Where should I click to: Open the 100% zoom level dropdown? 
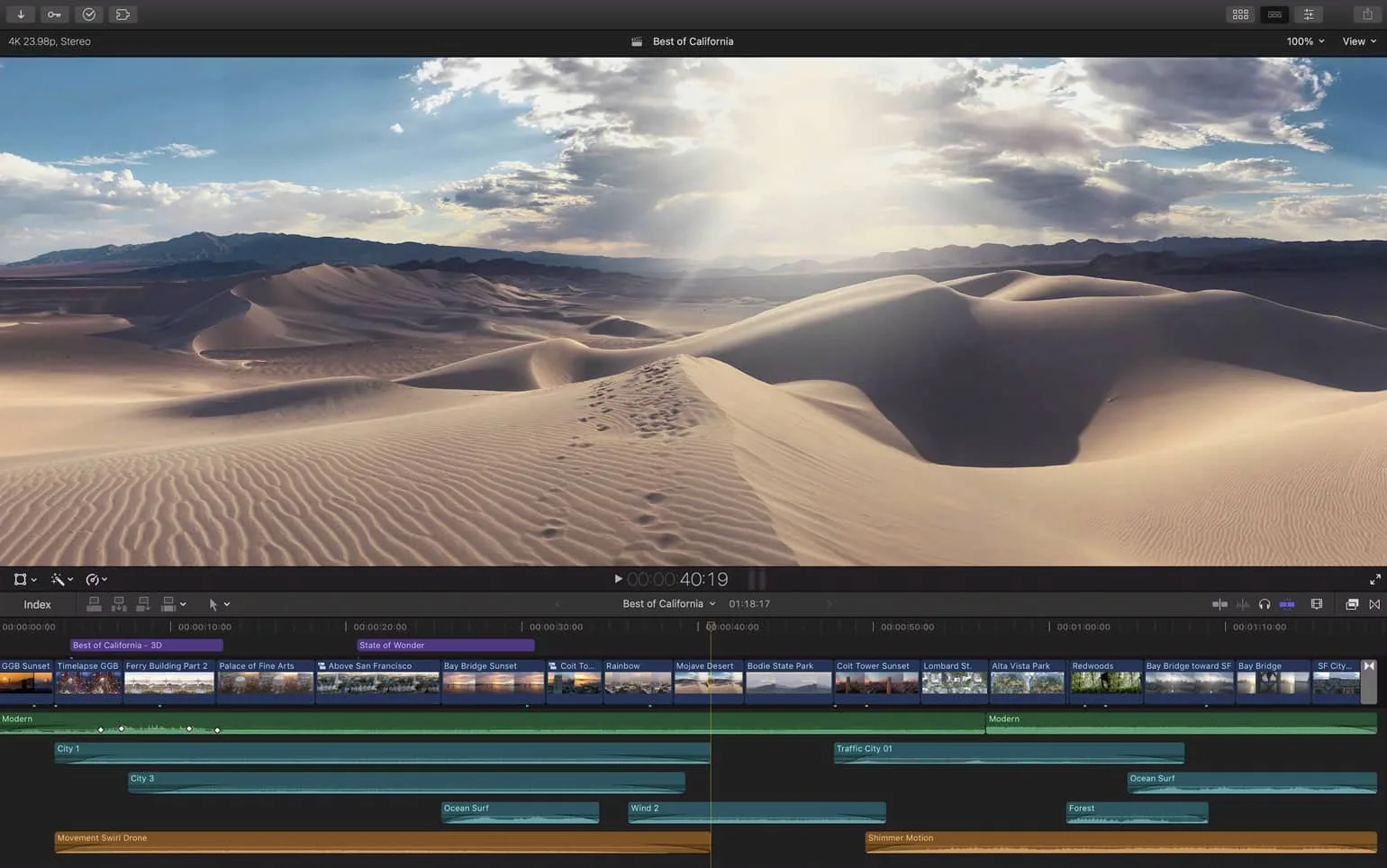pos(1305,41)
